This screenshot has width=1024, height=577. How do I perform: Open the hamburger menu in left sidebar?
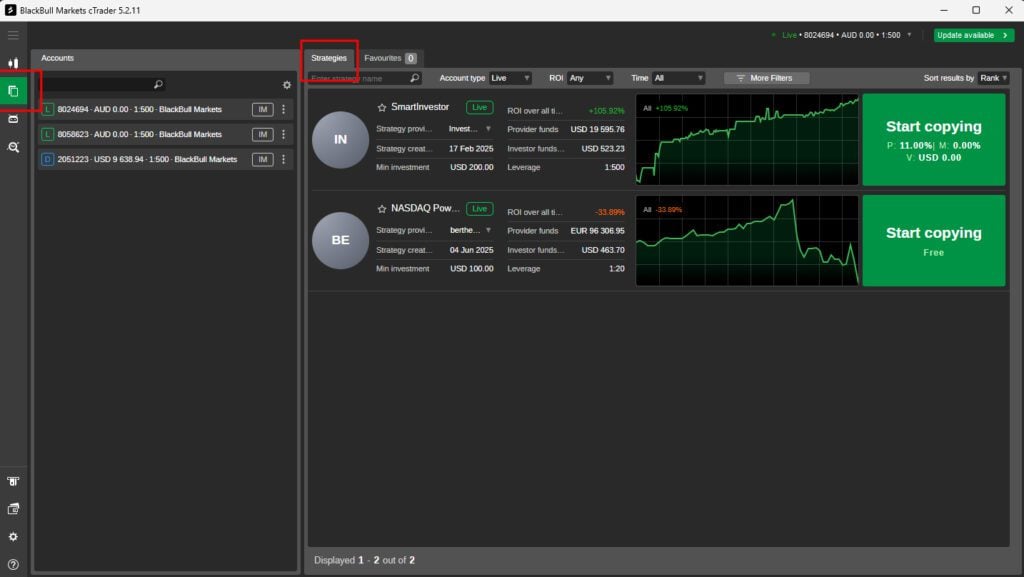click(13, 35)
